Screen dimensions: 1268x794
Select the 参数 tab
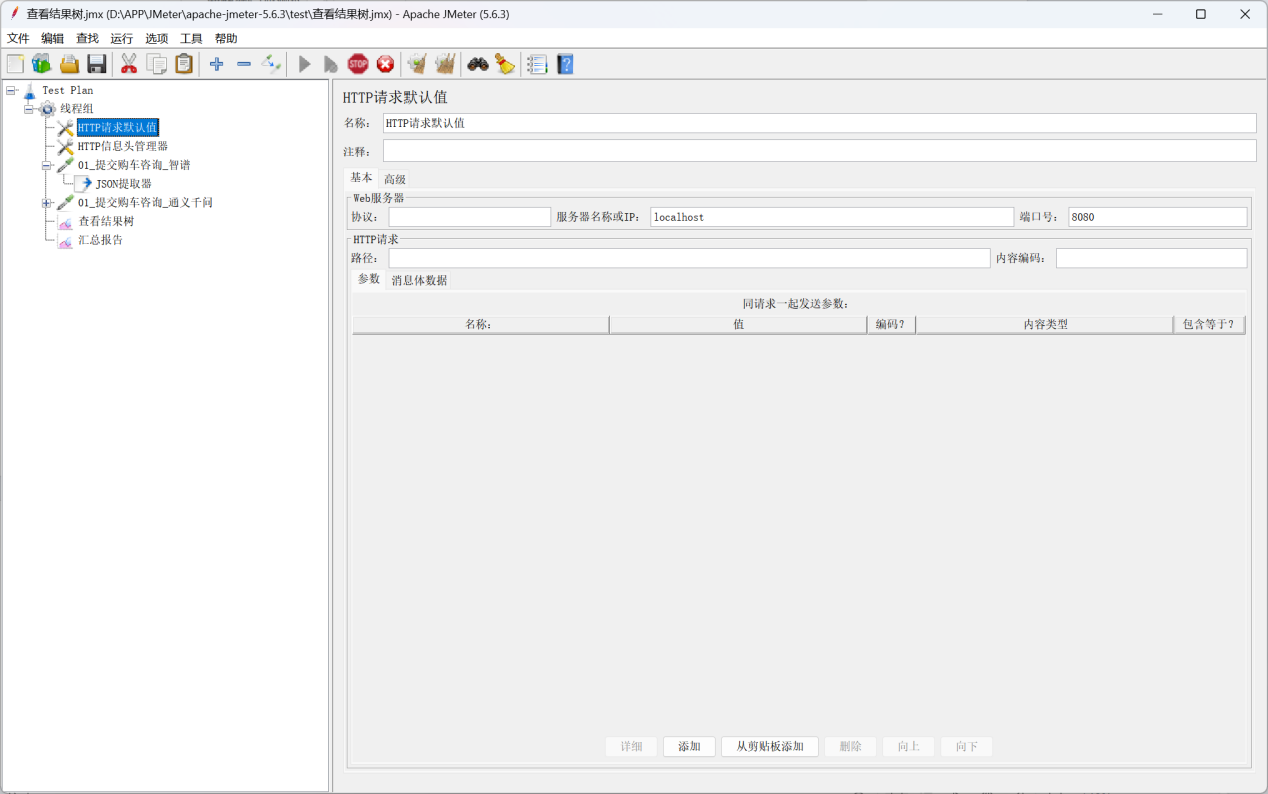369,279
